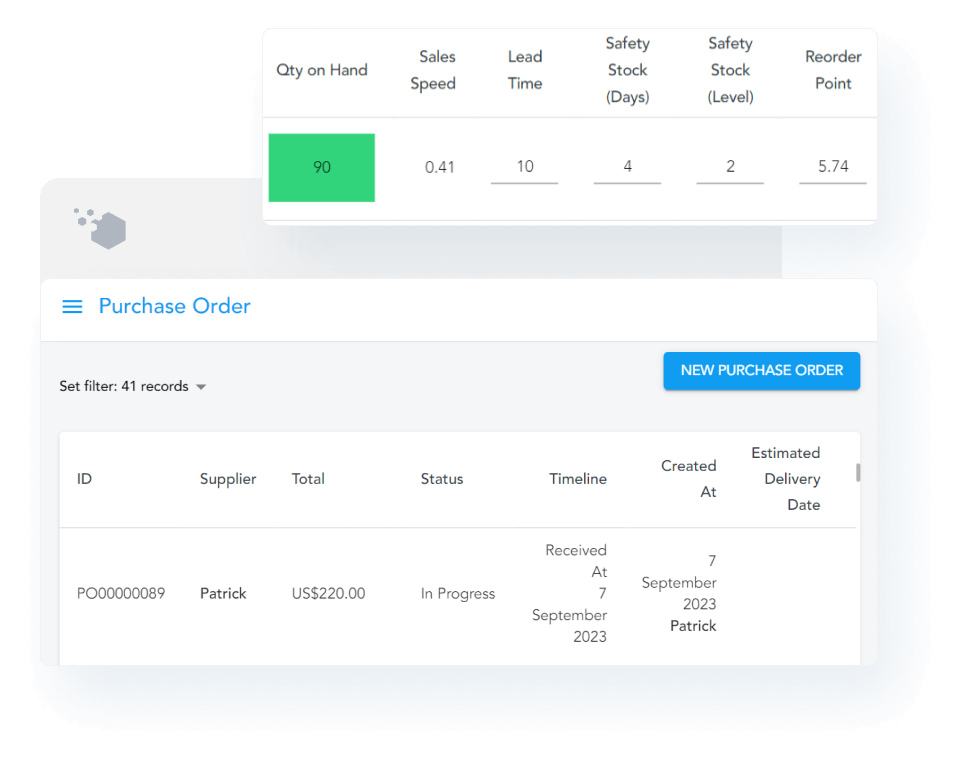This screenshot has width=958, height=758.
Task: Click the In Progress status cell
Action: click(x=457, y=594)
